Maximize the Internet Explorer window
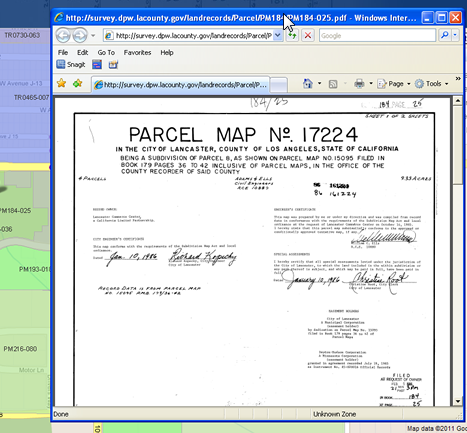 [x=442, y=17]
